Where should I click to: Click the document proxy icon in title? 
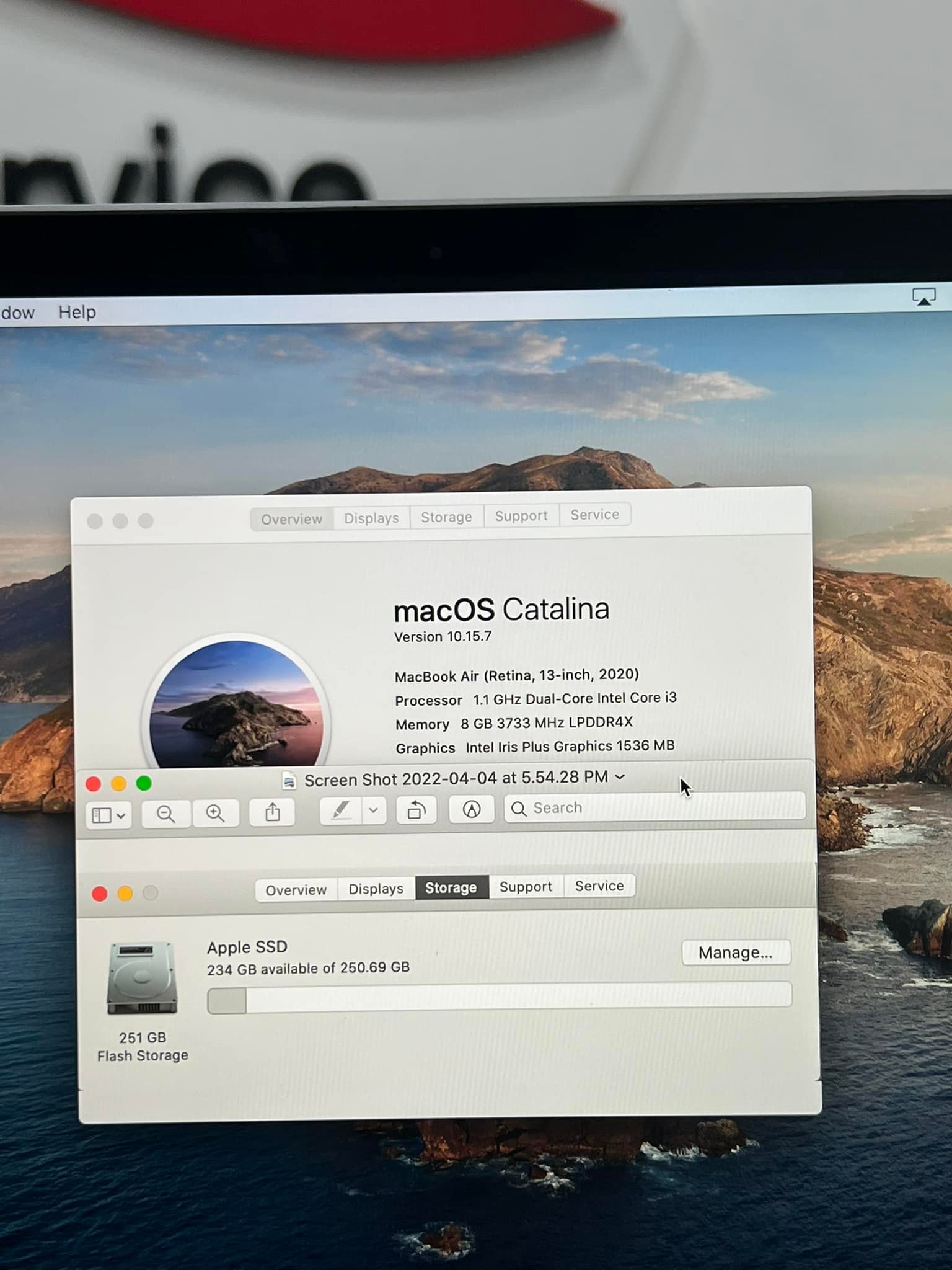pyautogui.click(x=289, y=781)
